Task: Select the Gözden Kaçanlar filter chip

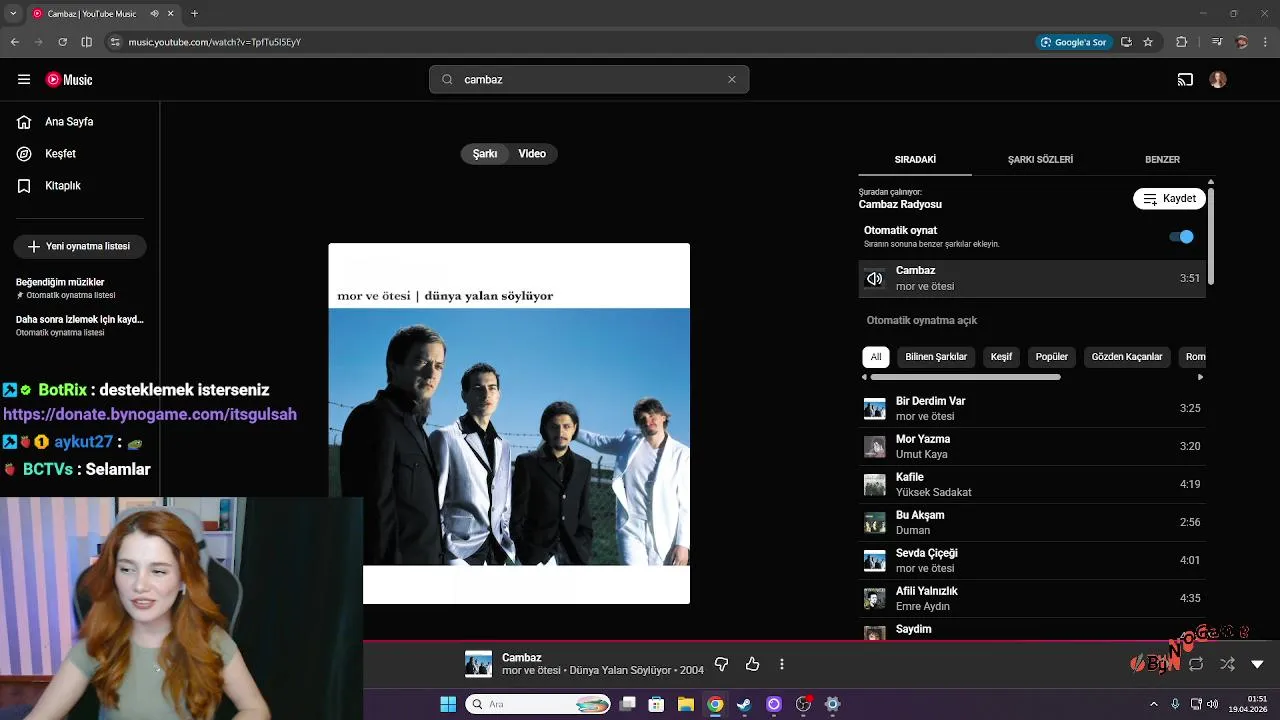Action: (x=1127, y=357)
